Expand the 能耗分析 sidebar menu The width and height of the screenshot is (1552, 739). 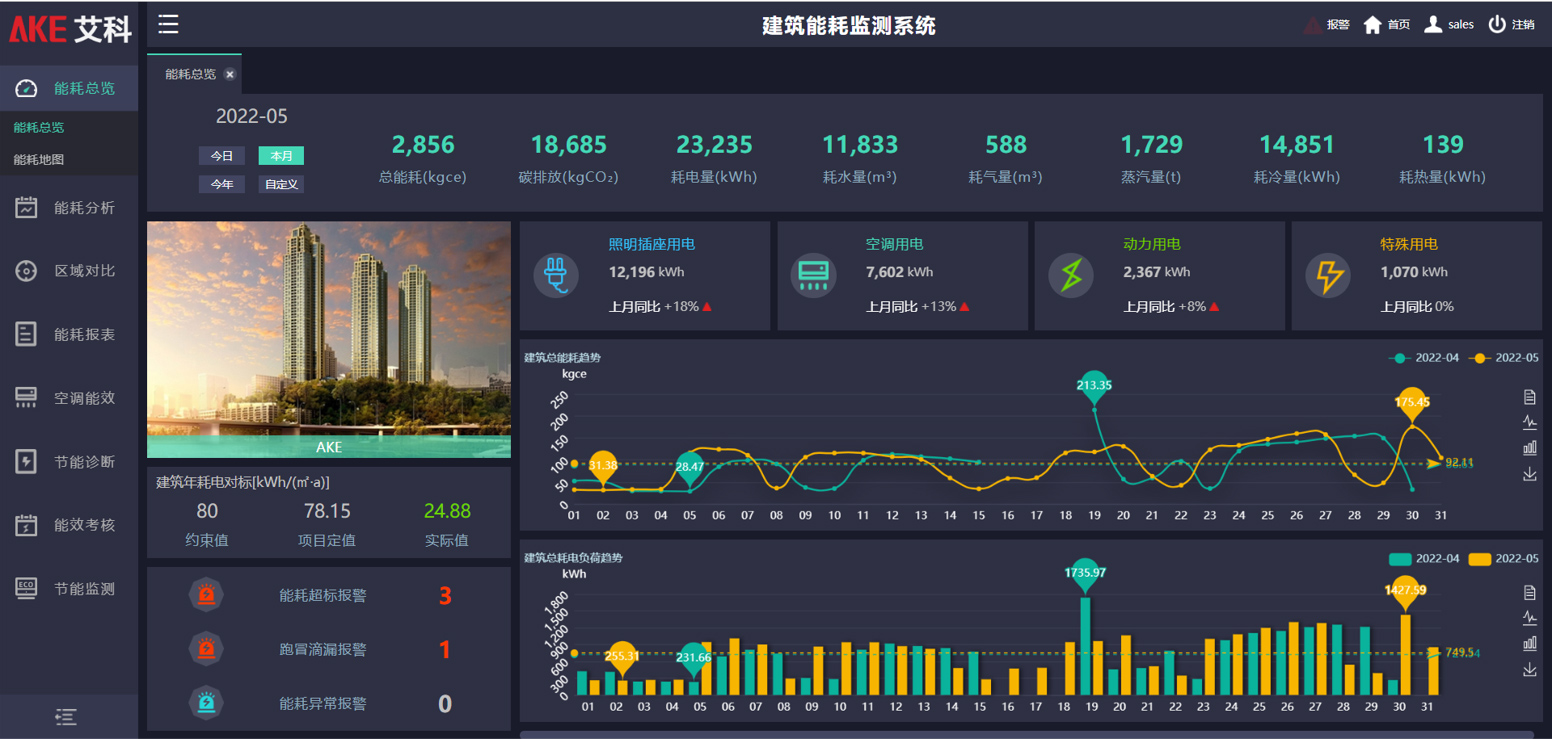(69, 208)
